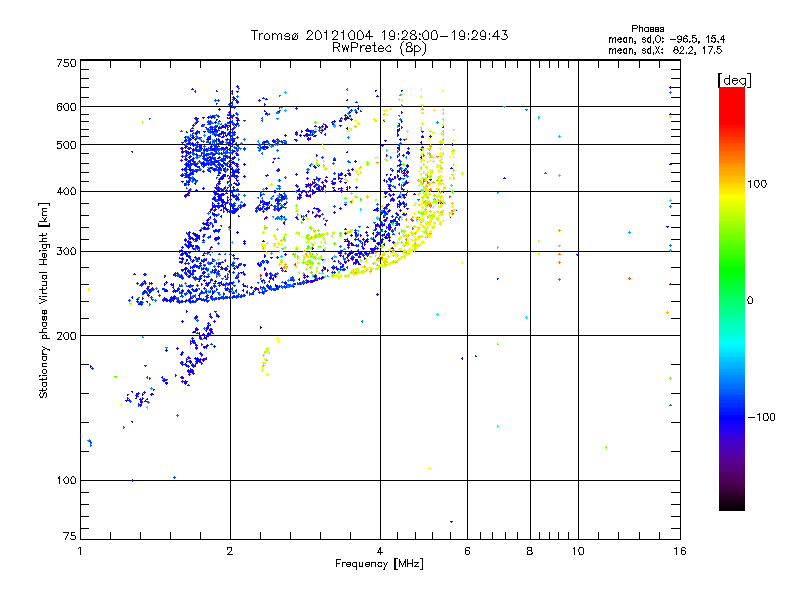Click the x-axis tick label '2'
This screenshot has height=600, width=800.
click(x=230, y=551)
